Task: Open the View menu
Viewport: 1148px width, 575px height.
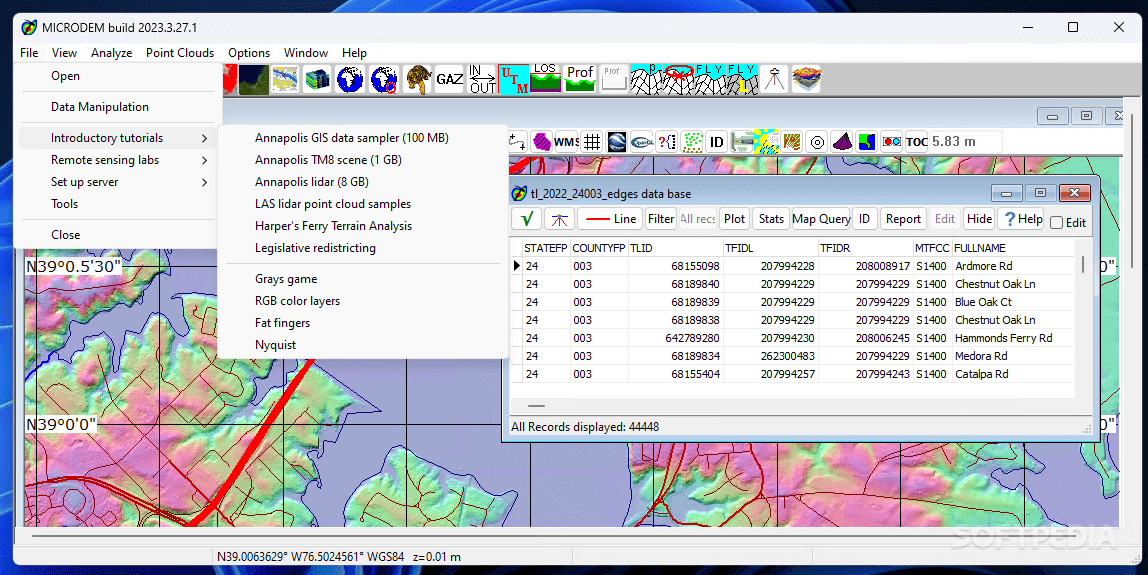Action: coord(64,53)
